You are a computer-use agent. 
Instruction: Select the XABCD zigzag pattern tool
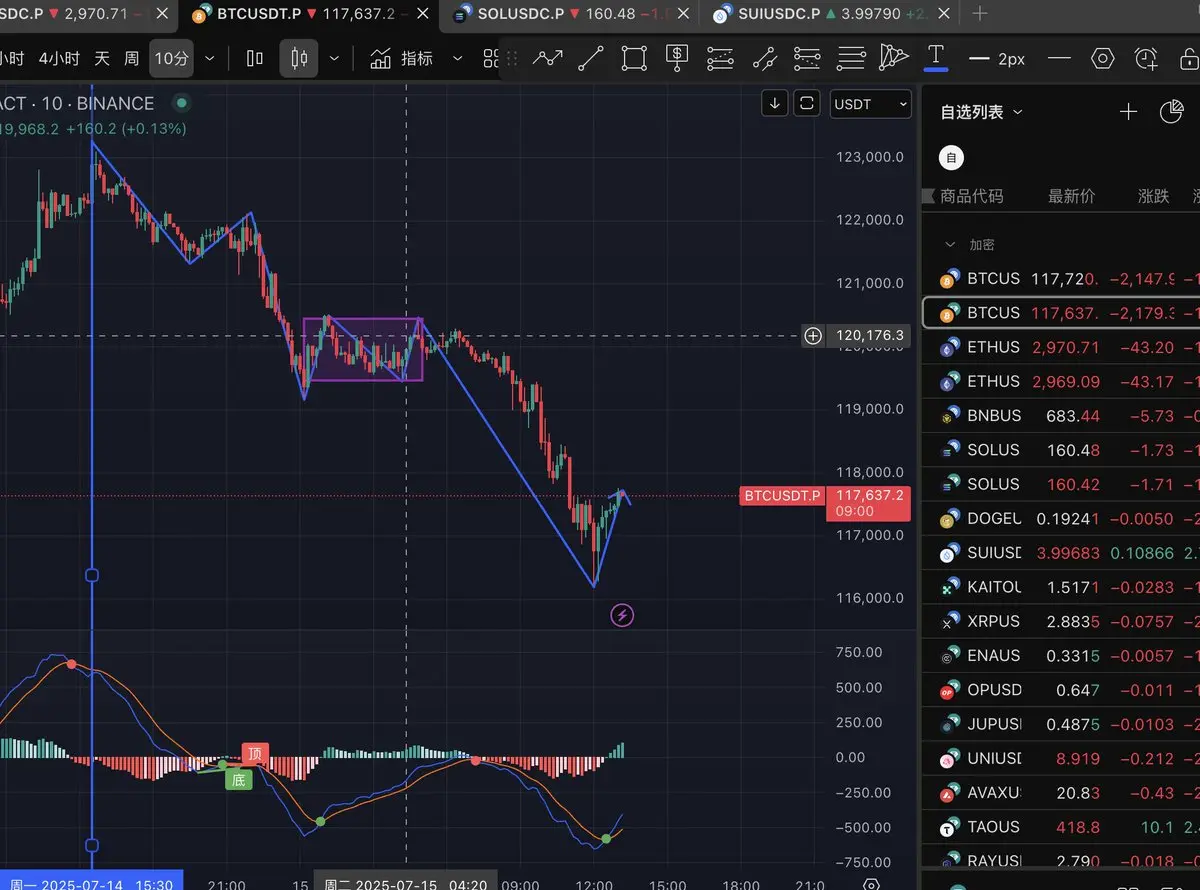(x=548, y=58)
